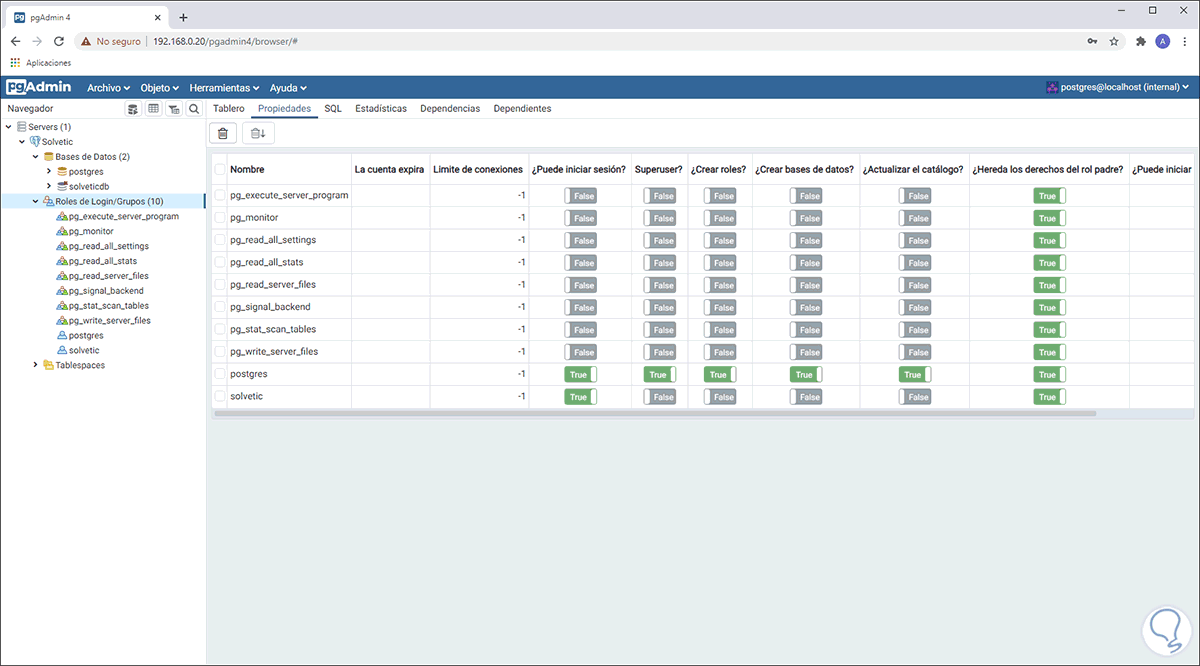Click the Search Objects magnifier icon
The width and height of the screenshot is (1200, 666).
[x=194, y=109]
